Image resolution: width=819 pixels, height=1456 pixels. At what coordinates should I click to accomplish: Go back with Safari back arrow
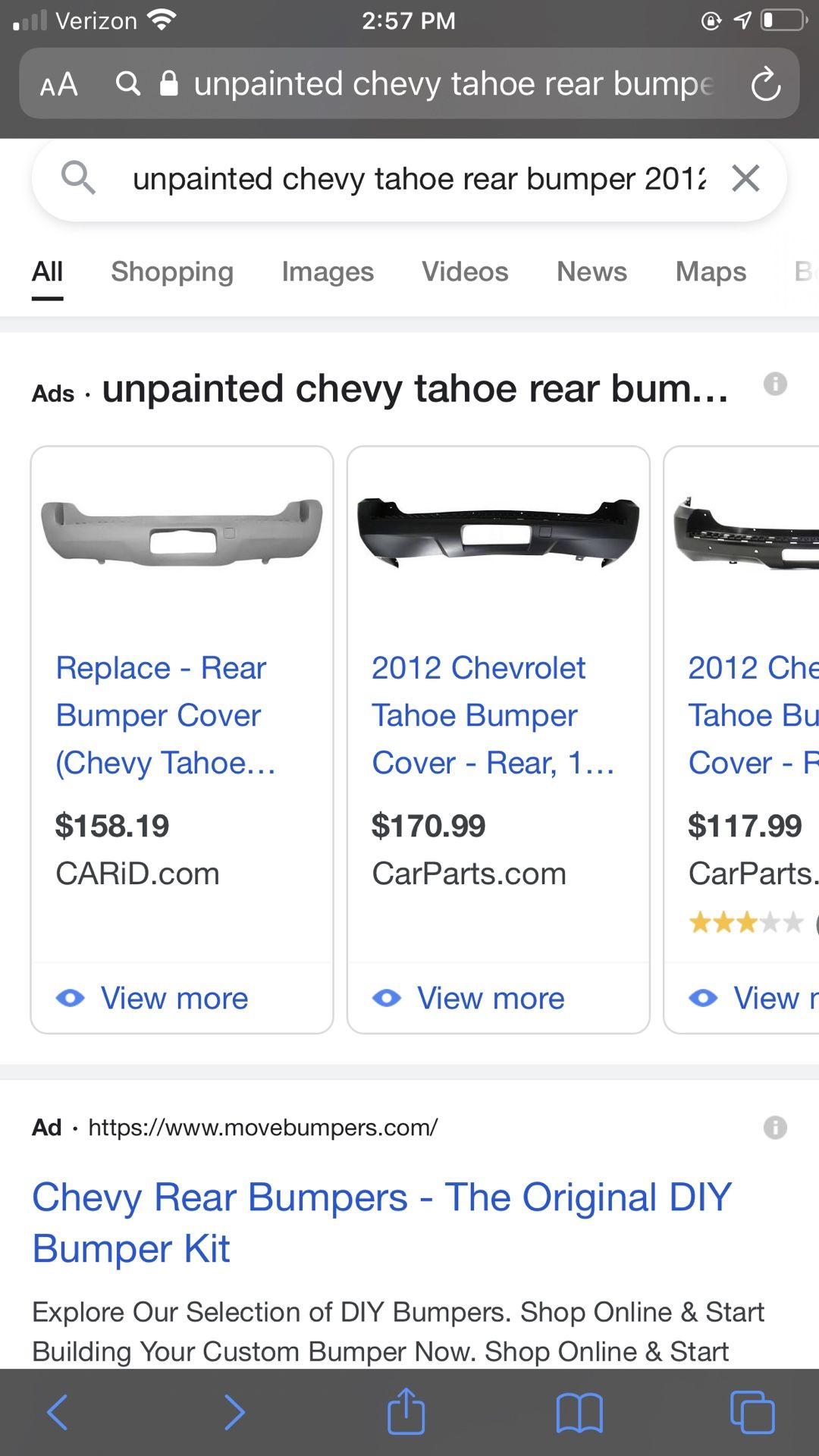(x=58, y=1412)
